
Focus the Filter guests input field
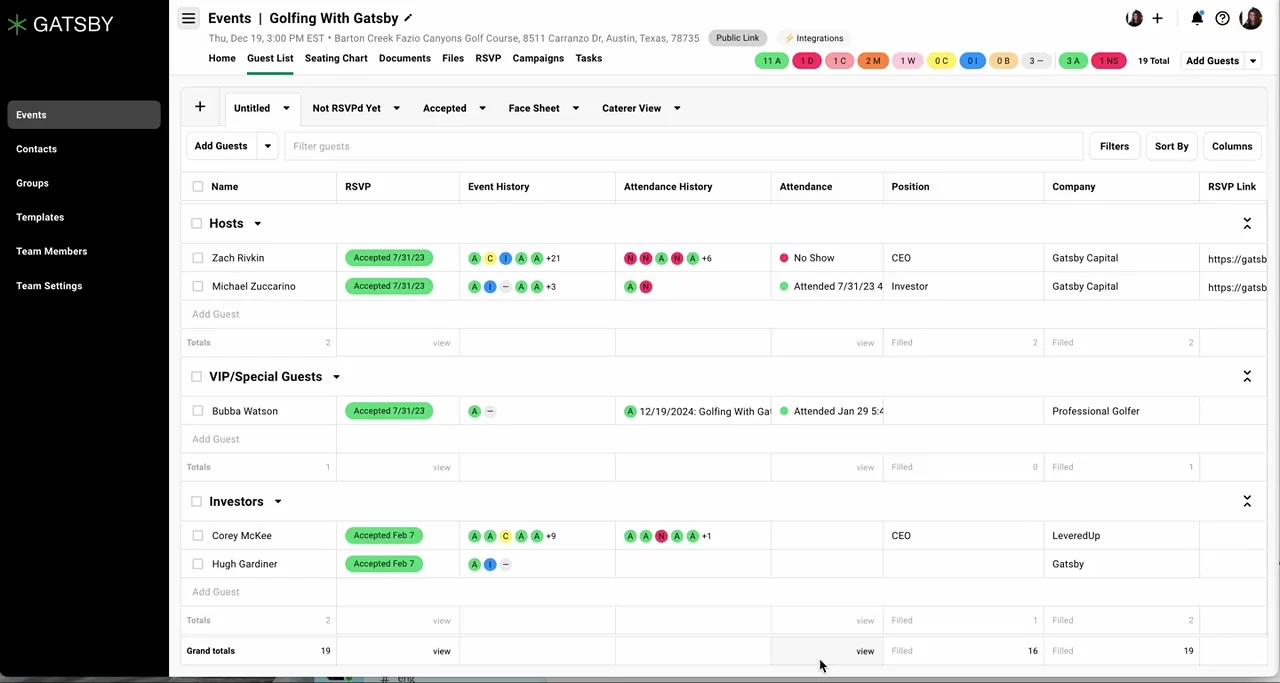[x=683, y=146]
